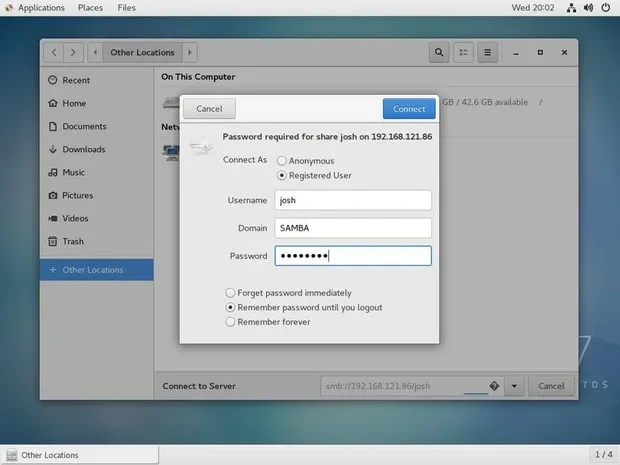The height and width of the screenshot is (465, 620).
Task: Open the Applications menu
Action: 41,8
